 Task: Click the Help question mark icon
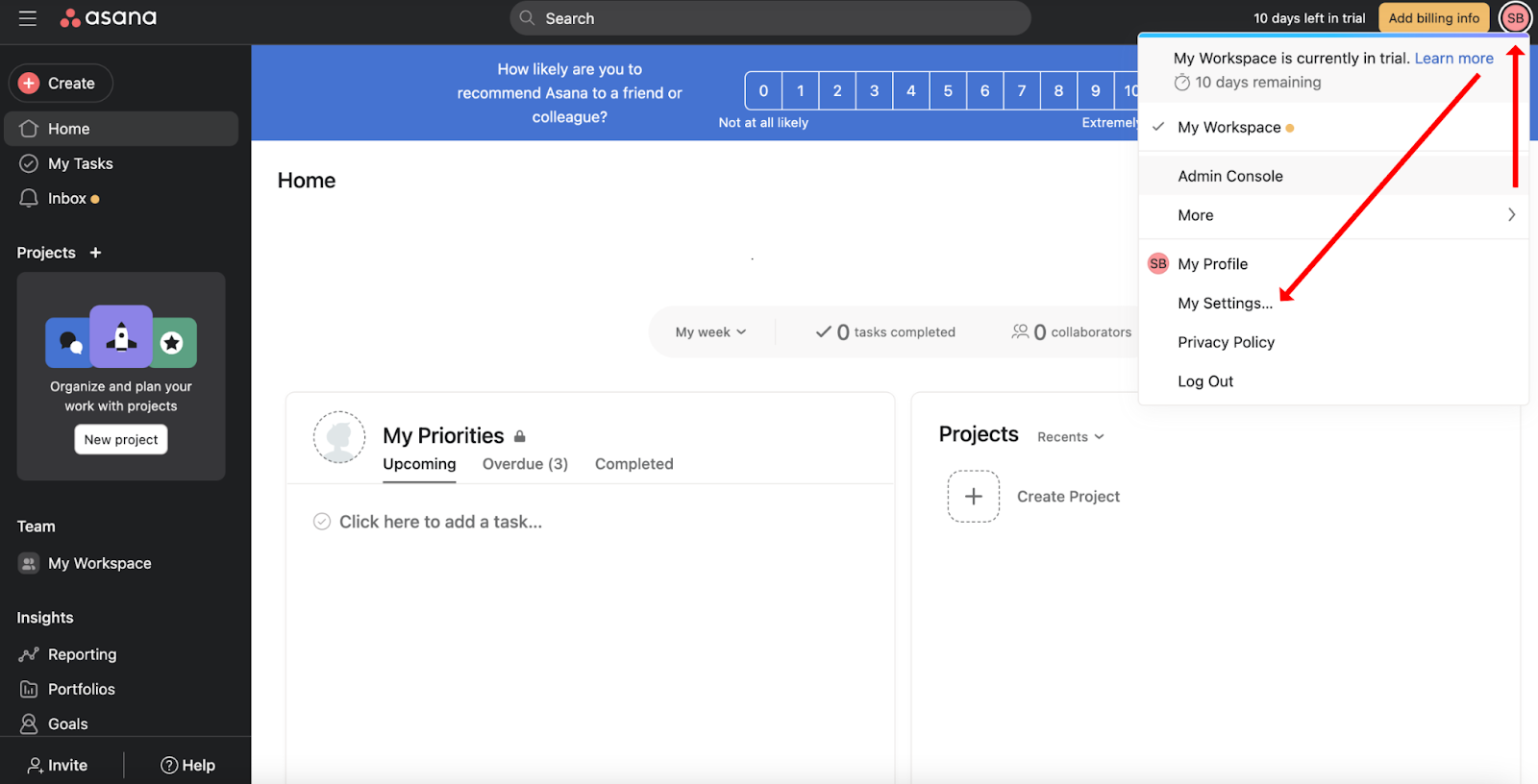pos(169,766)
